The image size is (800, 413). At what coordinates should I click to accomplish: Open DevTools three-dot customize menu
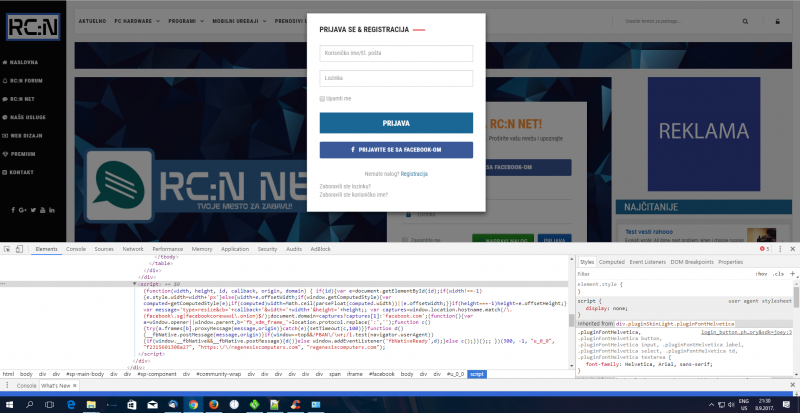coord(780,249)
